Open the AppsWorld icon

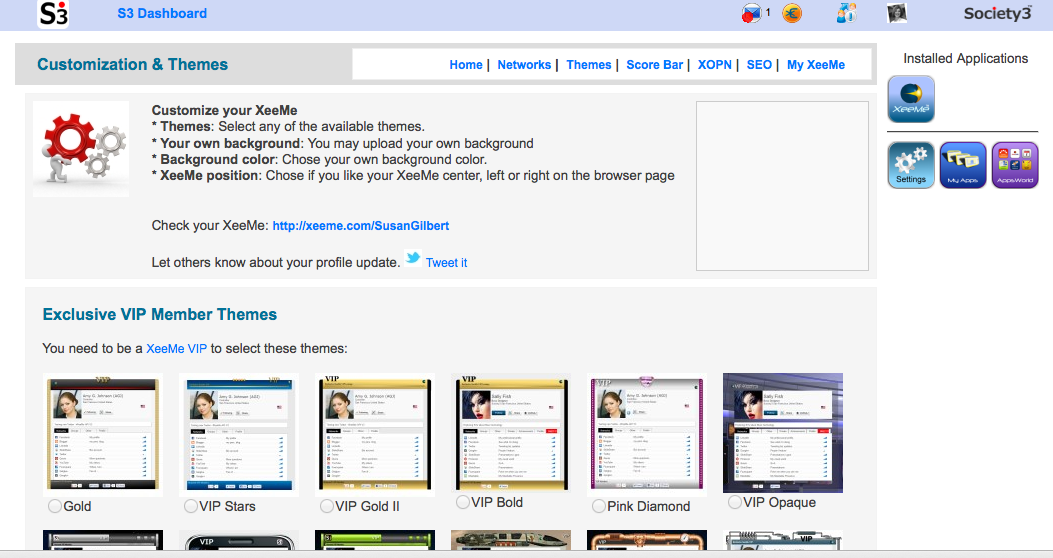click(x=1015, y=165)
